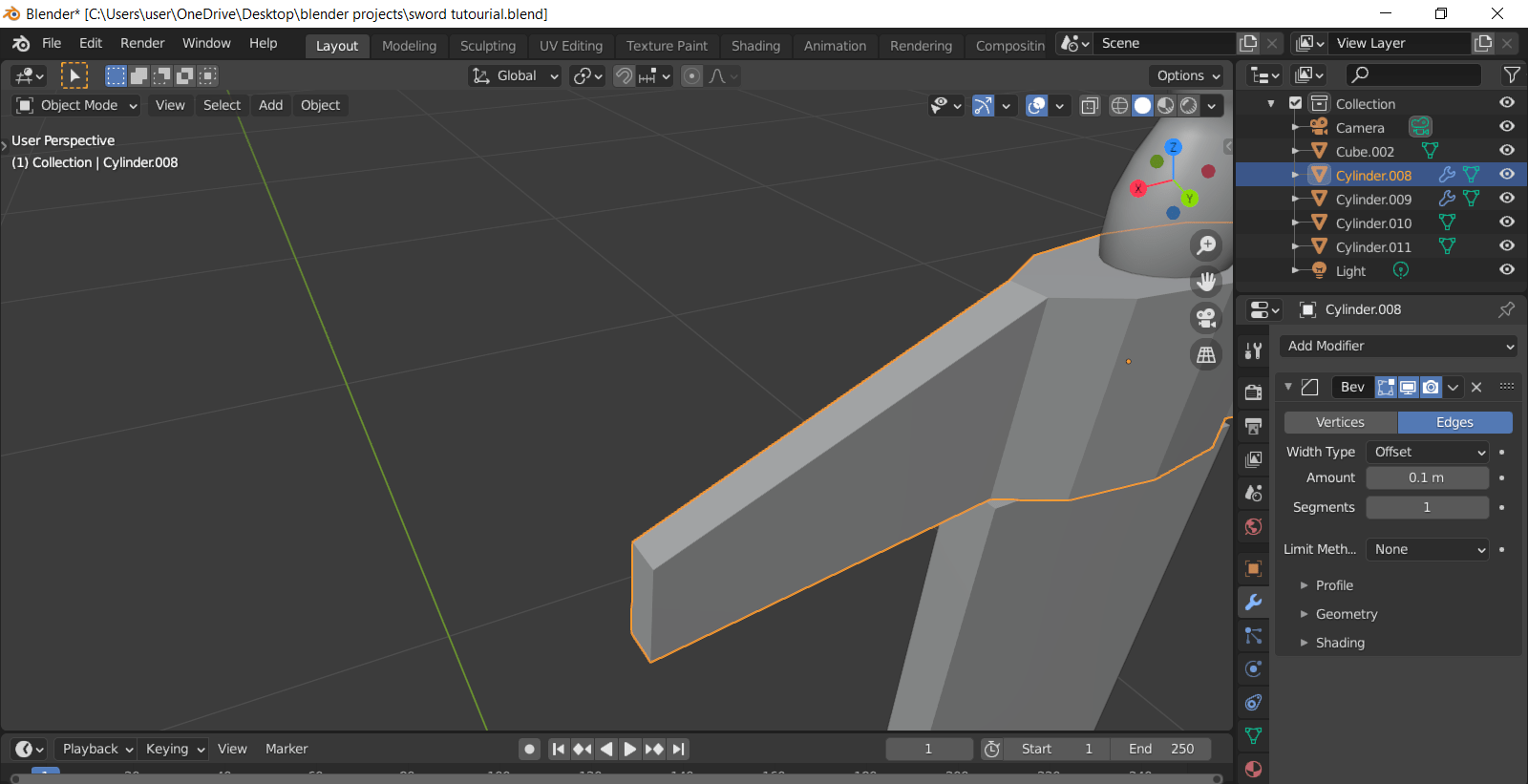The height and width of the screenshot is (784, 1528).
Task: Toggle visibility eye for Camera
Action: (x=1507, y=127)
